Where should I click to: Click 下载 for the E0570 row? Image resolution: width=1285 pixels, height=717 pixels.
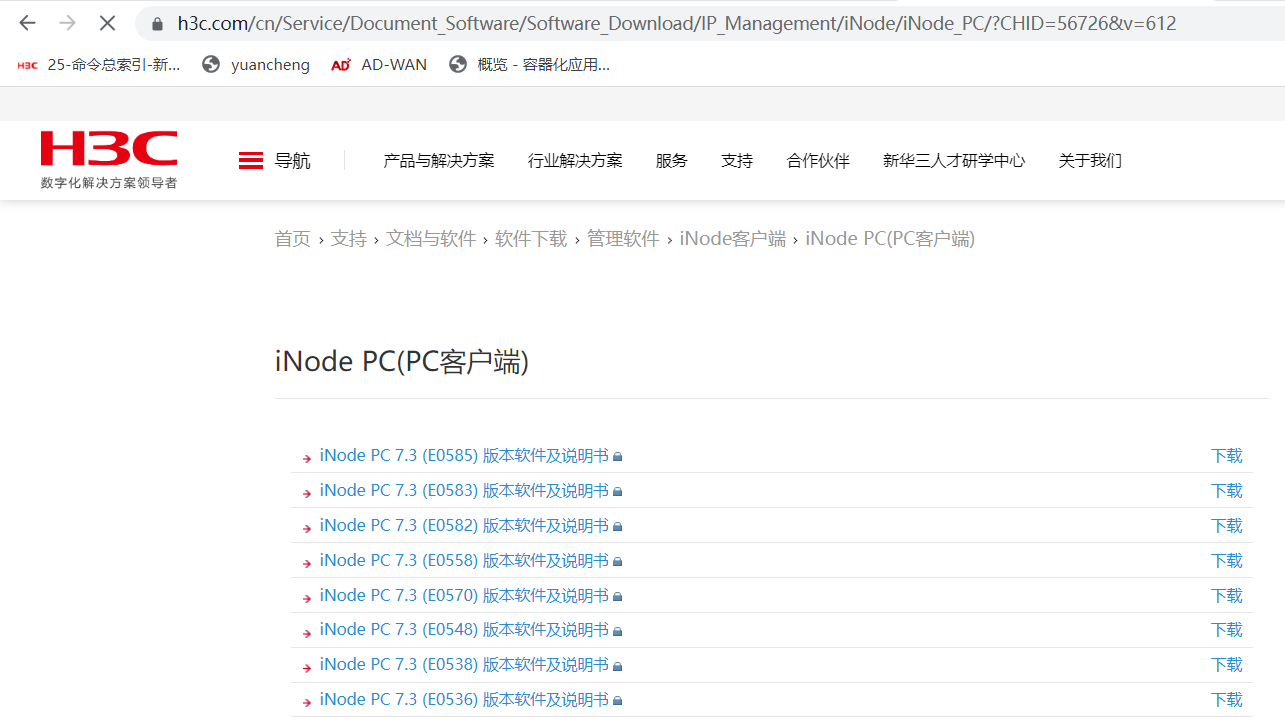[x=1226, y=596]
